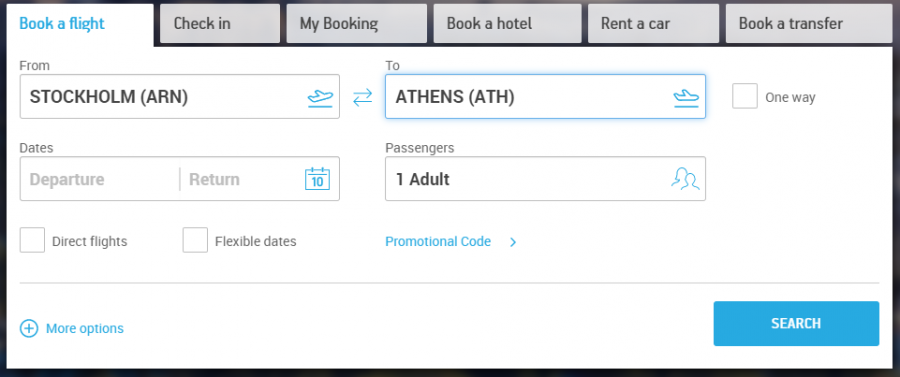
Task: Switch to the Check in tab
Action: point(220,24)
